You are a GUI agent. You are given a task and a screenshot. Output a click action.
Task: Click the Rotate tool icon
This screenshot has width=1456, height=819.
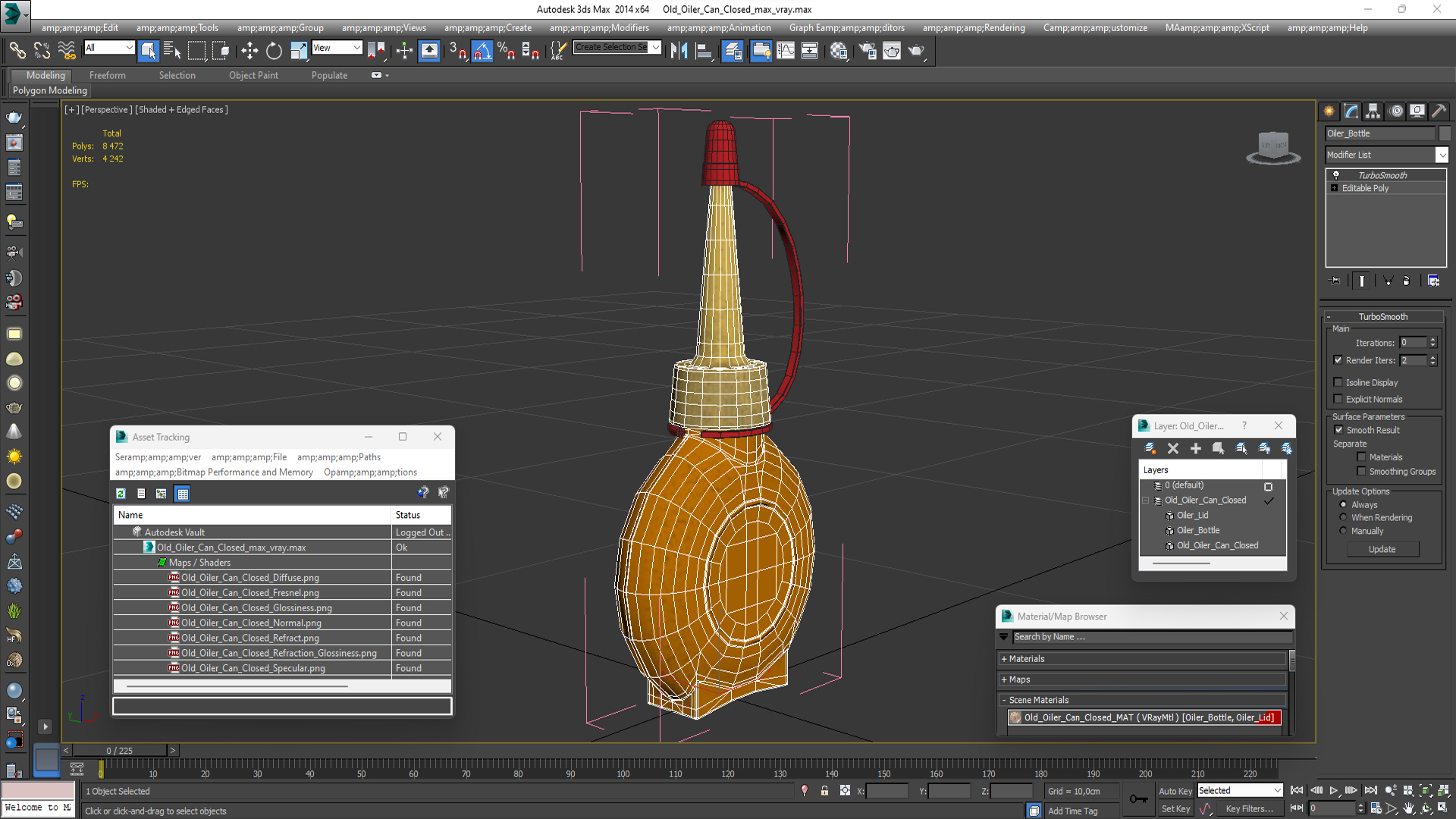click(272, 51)
